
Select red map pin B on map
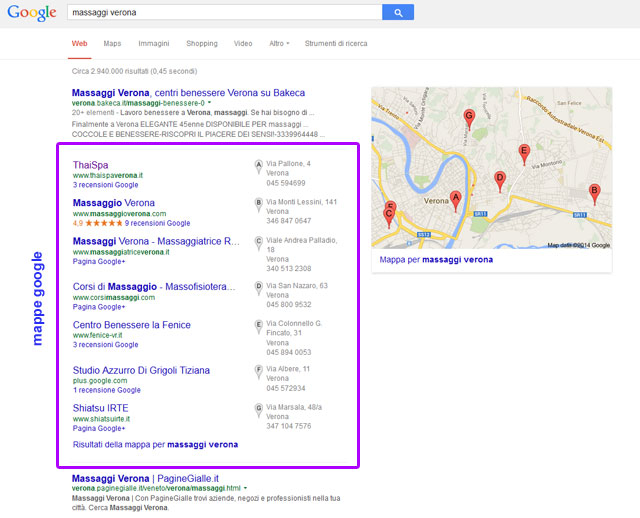[x=594, y=191]
